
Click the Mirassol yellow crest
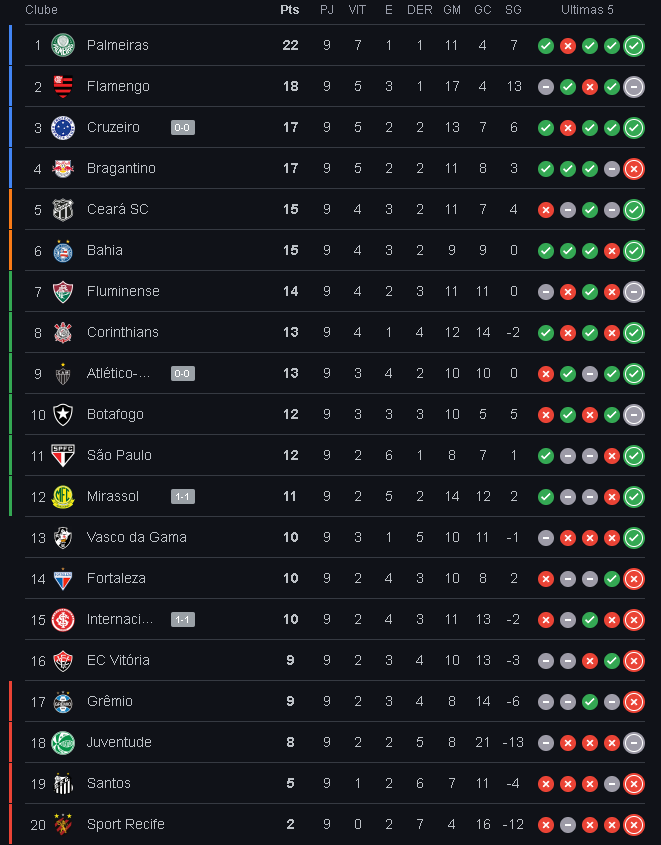pyautogui.click(x=62, y=496)
